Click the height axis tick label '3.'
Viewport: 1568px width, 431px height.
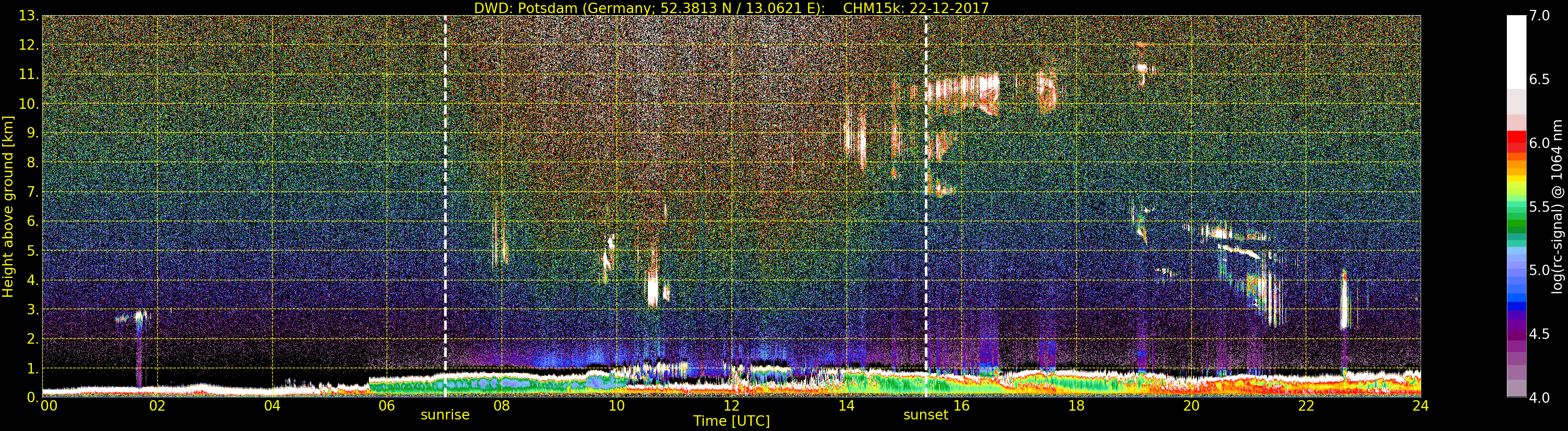(33, 309)
